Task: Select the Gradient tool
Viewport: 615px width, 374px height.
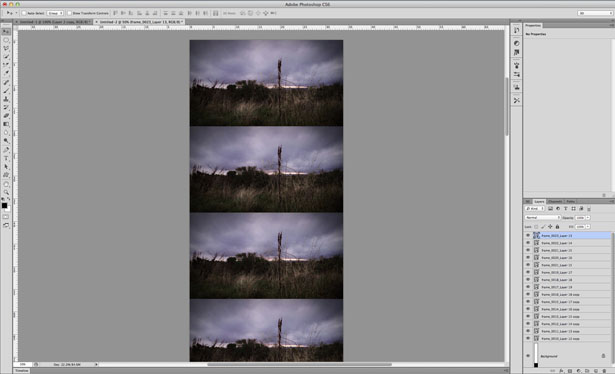Action: [x=6, y=124]
